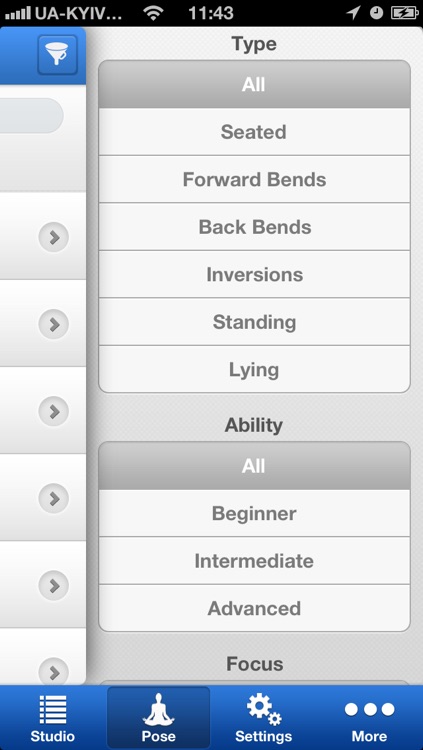Tap the battery icon in status bar
423x750 pixels.
(x=405, y=13)
